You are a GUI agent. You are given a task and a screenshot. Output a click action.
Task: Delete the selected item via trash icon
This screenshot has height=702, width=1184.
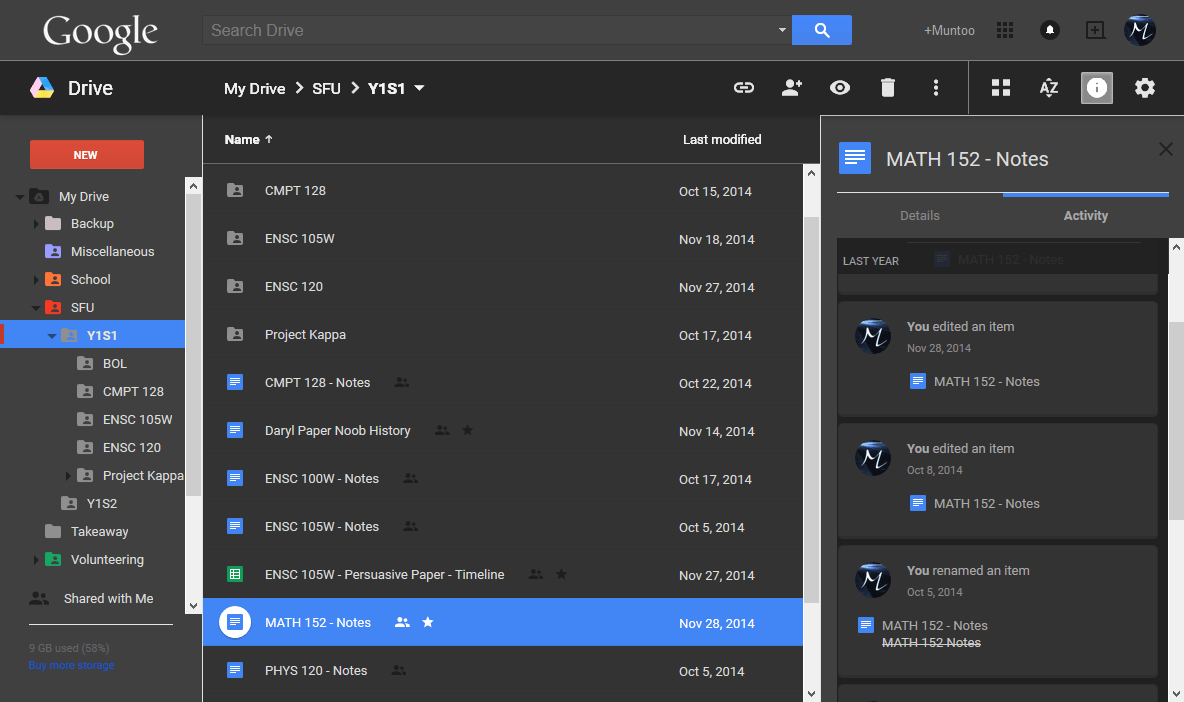(888, 88)
